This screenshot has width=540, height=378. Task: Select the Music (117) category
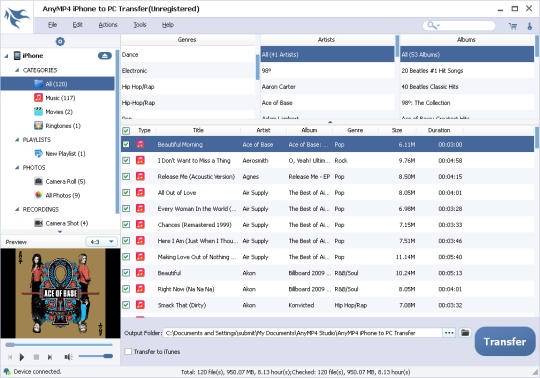tap(60, 98)
